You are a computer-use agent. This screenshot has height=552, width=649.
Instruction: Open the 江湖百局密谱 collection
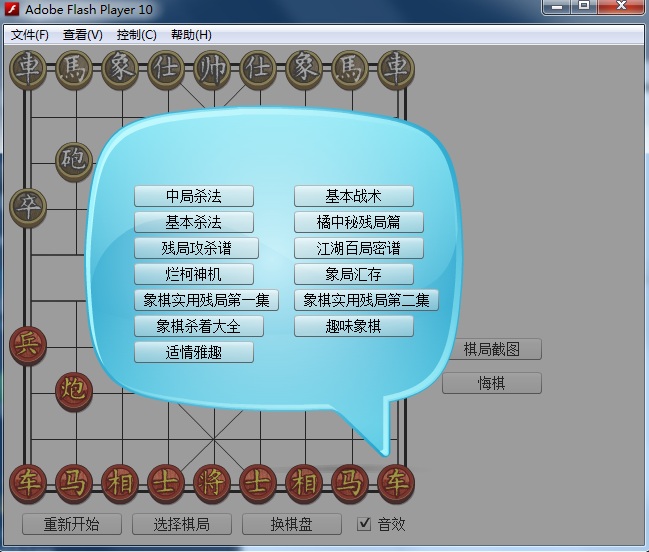coord(358,248)
